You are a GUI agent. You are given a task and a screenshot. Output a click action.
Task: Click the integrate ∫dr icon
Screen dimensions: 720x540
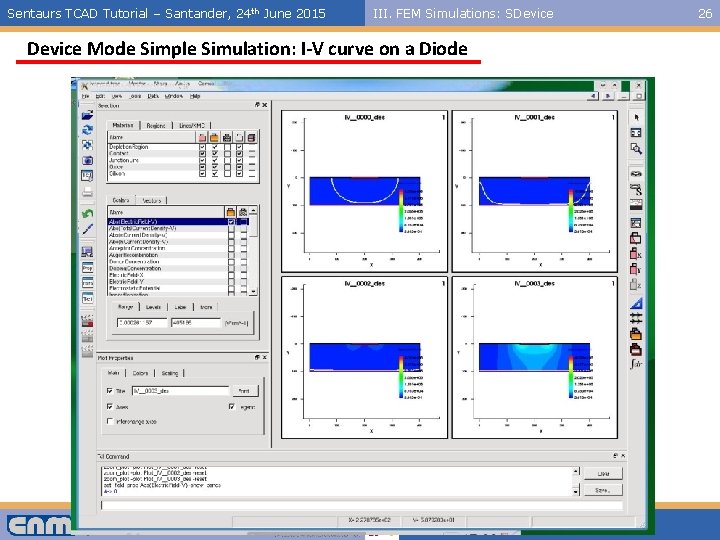(x=636, y=364)
